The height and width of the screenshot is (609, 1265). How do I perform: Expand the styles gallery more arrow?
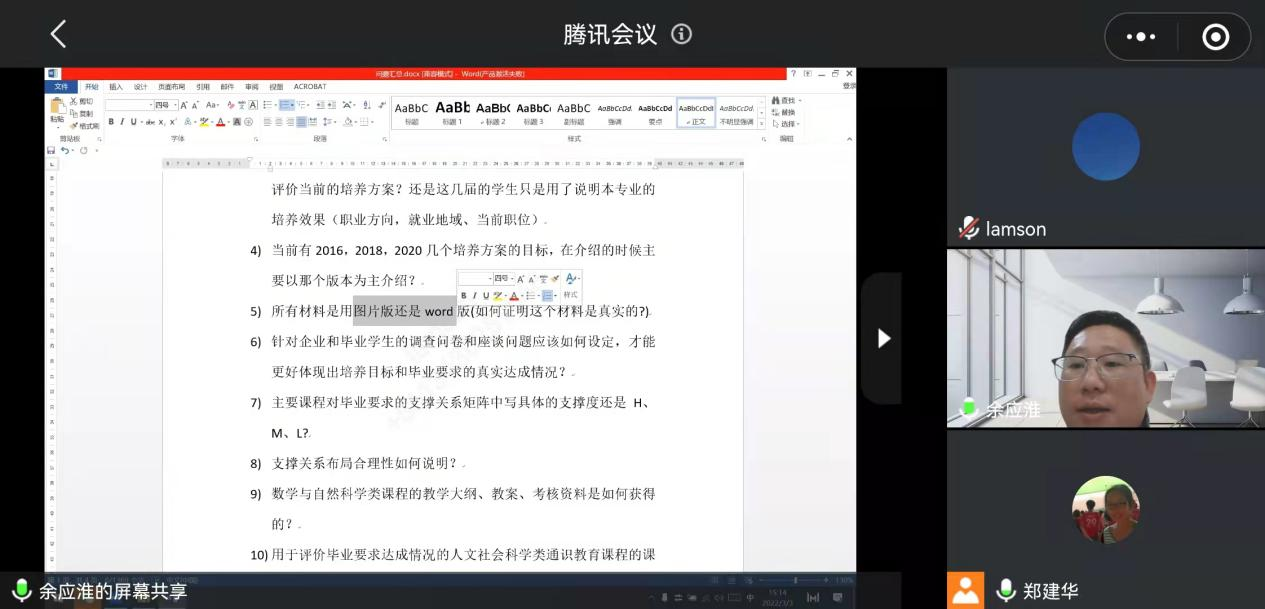pyautogui.click(x=762, y=123)
